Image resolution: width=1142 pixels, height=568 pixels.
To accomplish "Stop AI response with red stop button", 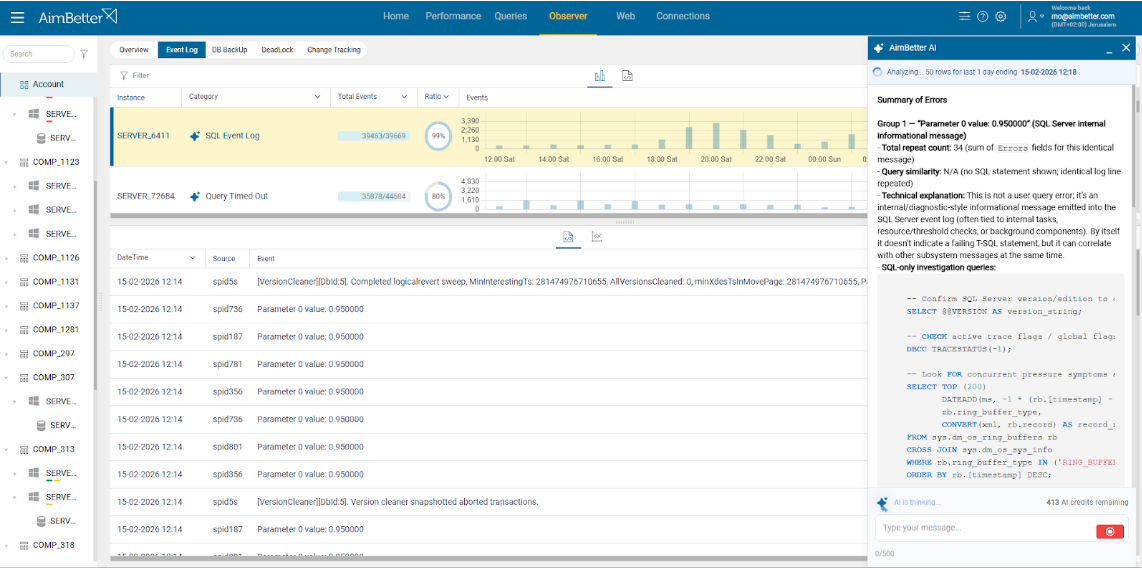I will 1110,531.
